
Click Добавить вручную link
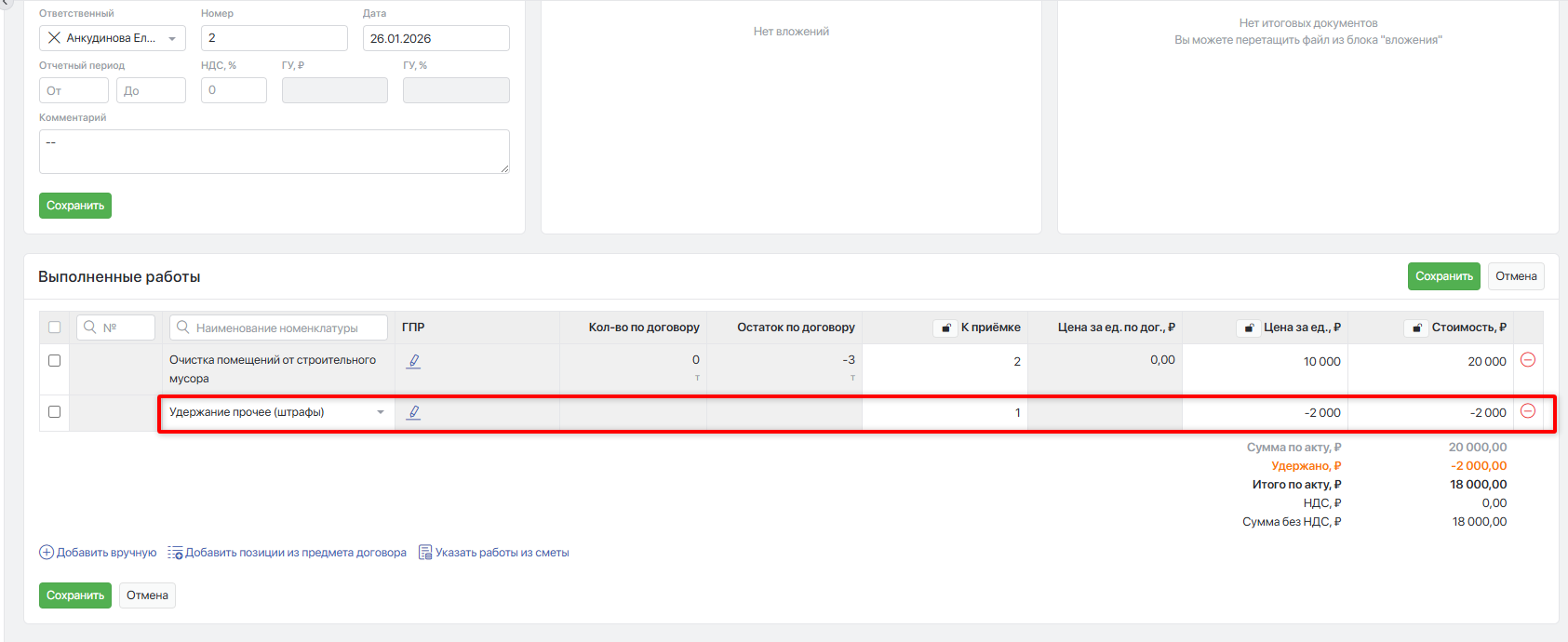(98, 553)
